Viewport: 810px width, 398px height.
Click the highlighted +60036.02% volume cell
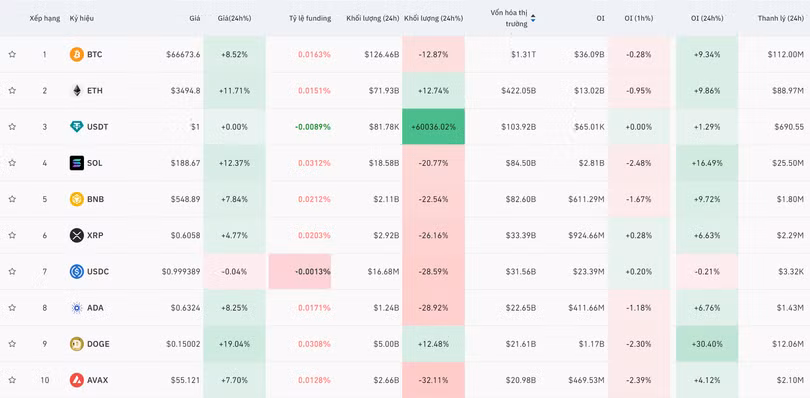tap(433, 127)
